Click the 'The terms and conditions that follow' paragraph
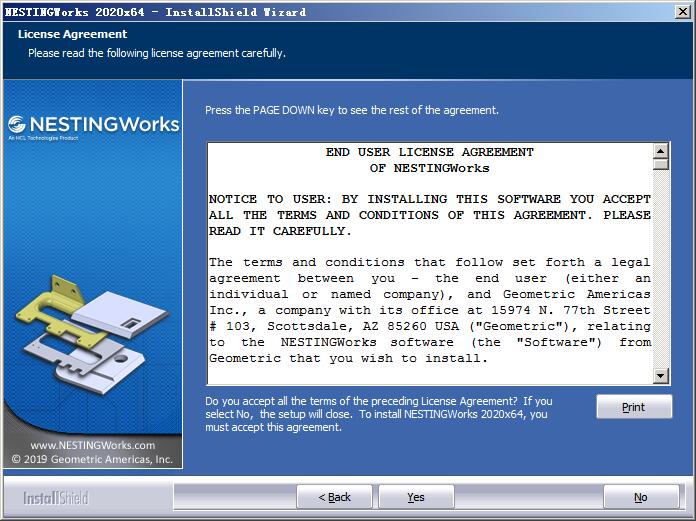Image resolution: width=696 pixels, height=521 pixels. tap(430, 310)
